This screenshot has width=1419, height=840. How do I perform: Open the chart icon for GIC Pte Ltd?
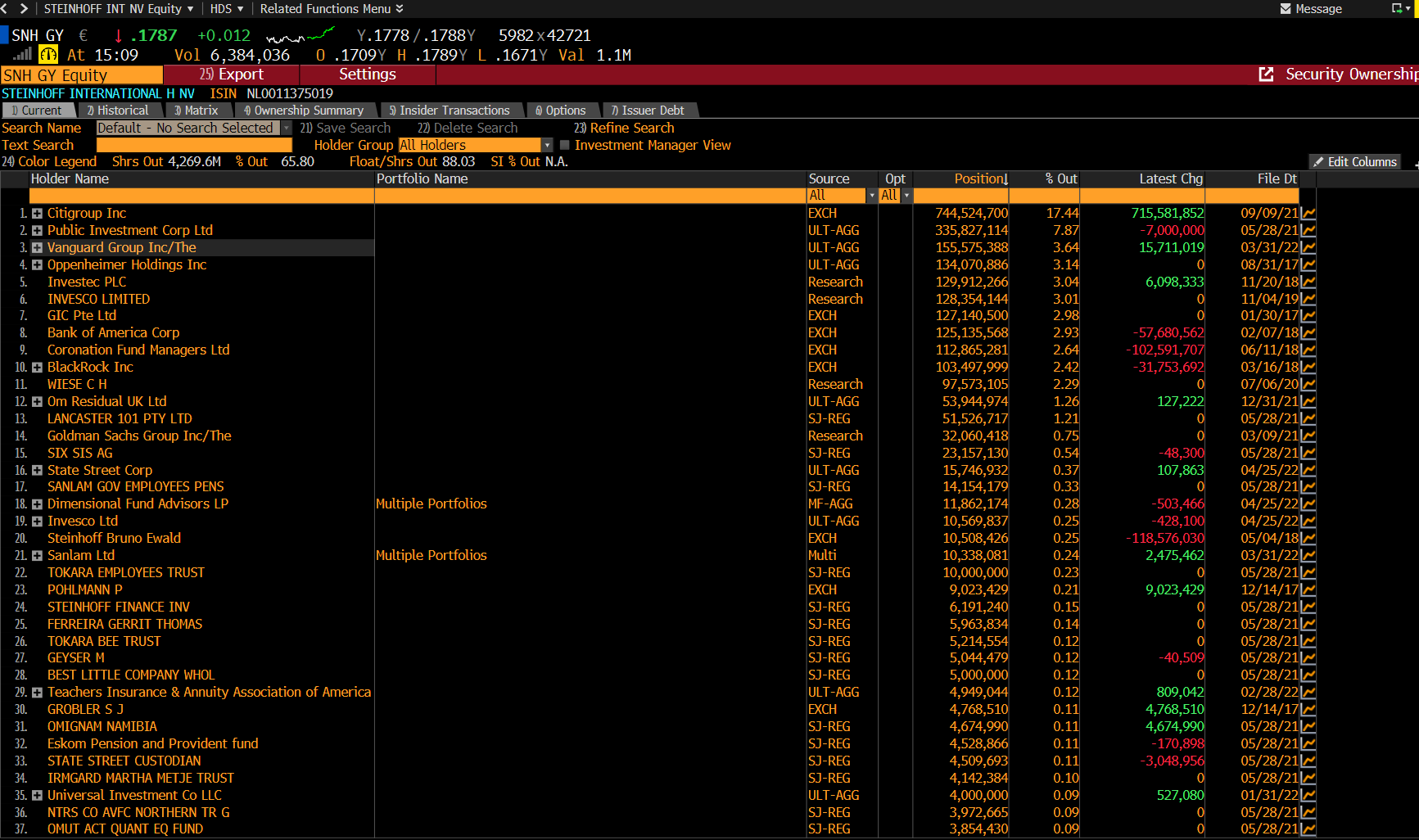coord(1308,316)
